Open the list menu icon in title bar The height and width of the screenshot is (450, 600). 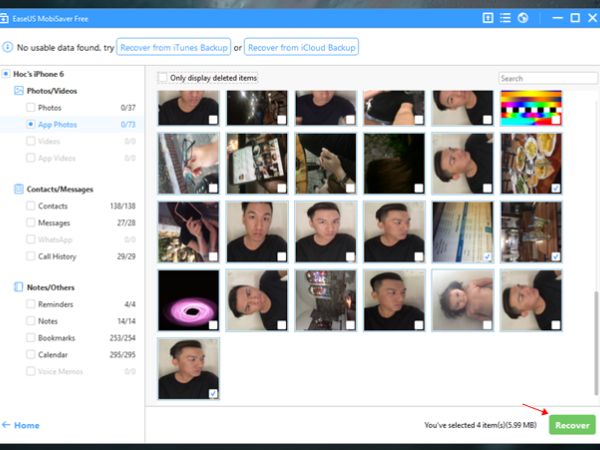pyautogui.click(x=505, y=18)
